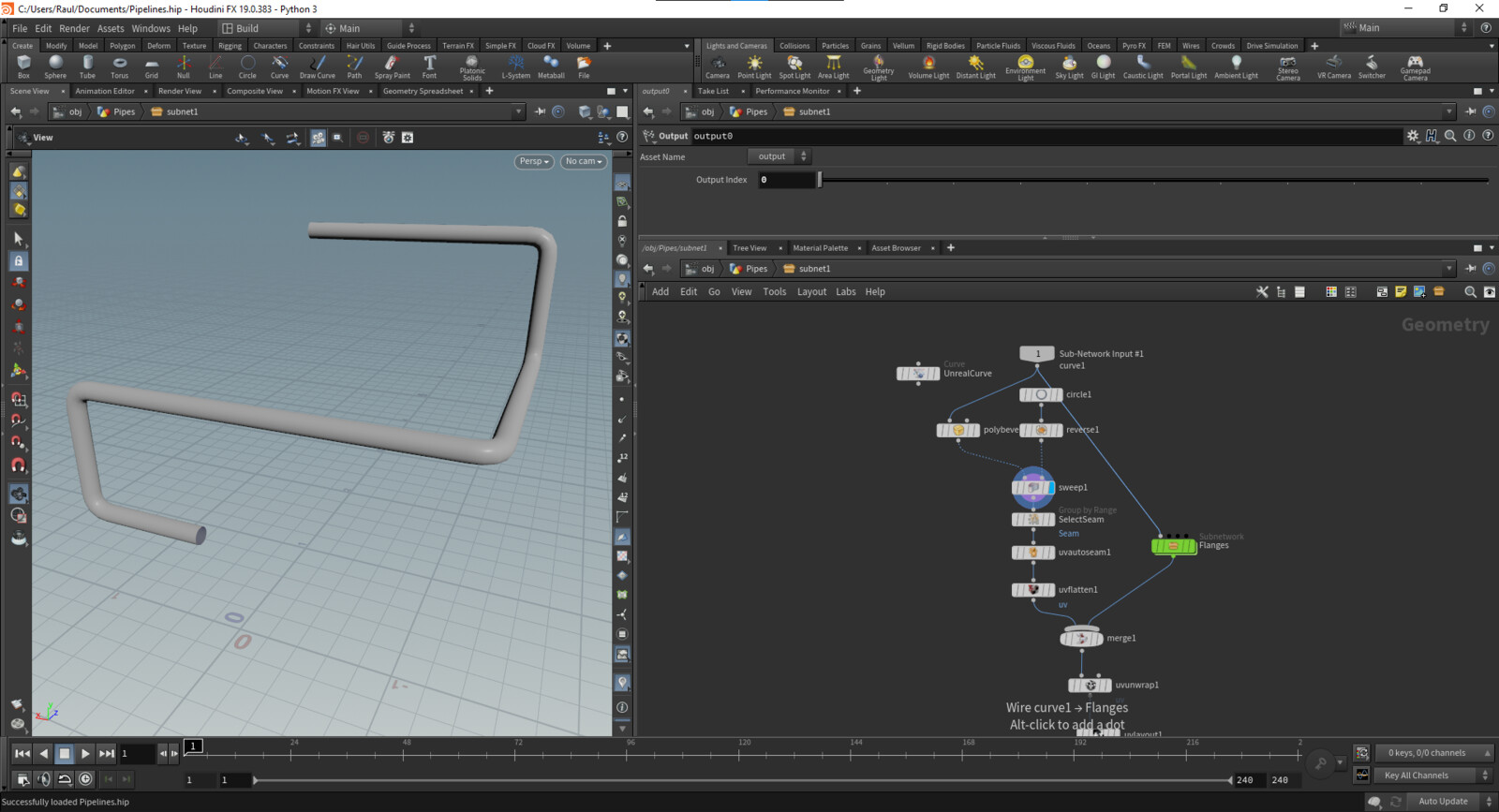Add an Area Light

[x=833, y=66]
